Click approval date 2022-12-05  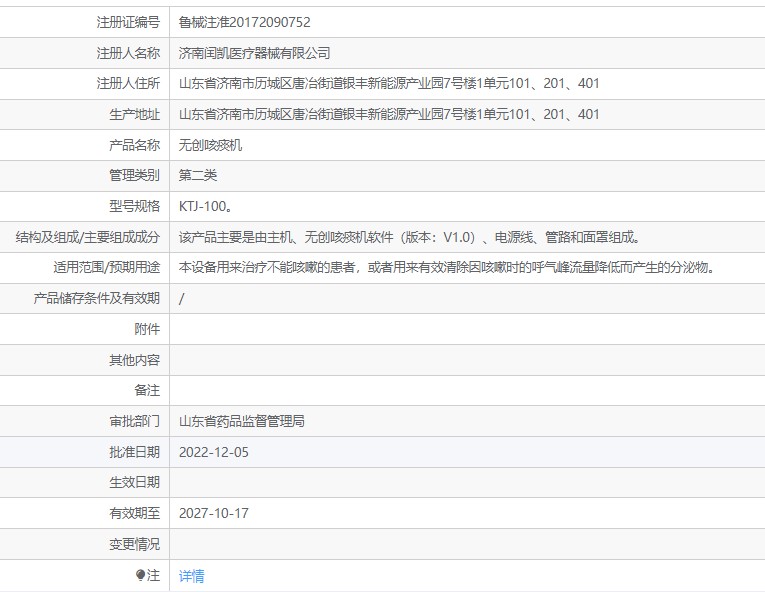pos(214,452)
